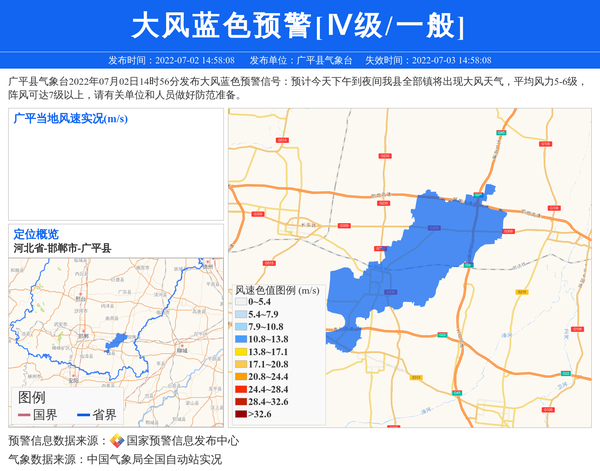The image size is (600, 471).
Task: Click the 风速色值图例 (m/s) legend title
Action: coord(277,290)
